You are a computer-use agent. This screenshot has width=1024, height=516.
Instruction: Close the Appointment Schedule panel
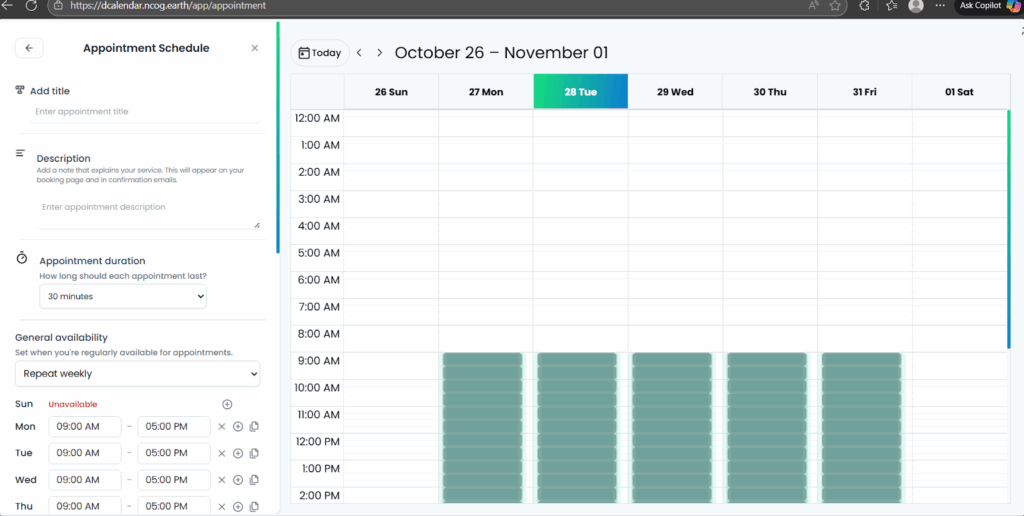pyautogui.click(x=254, y=48)
